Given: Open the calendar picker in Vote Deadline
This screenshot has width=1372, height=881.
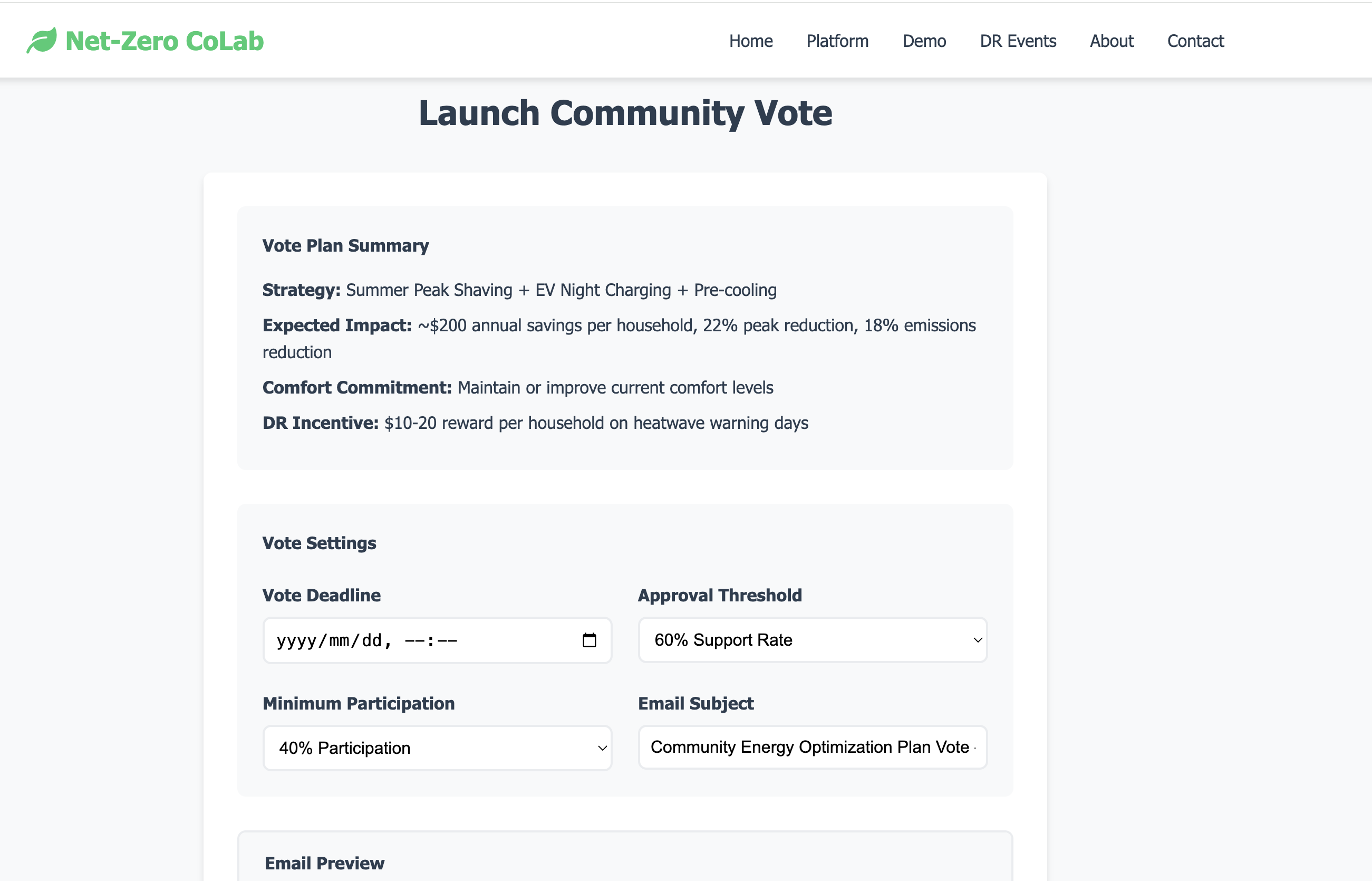Looking at the screenshot, I should pos(589,640).
